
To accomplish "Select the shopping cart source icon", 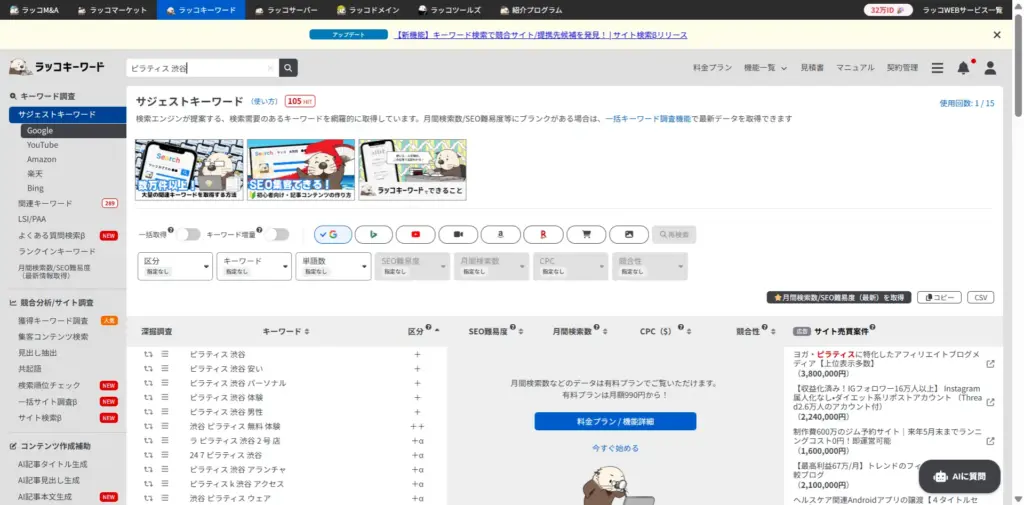I will click(x=586, y=234).
